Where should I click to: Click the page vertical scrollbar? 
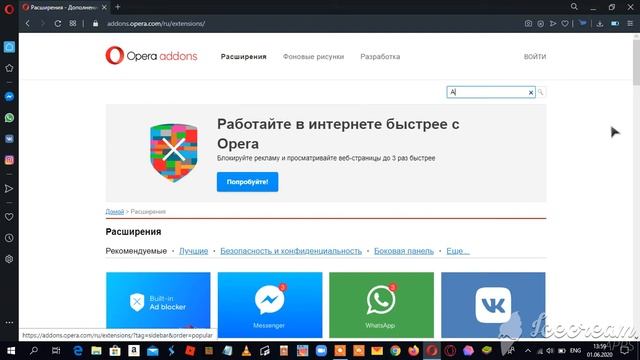(x=636, y=61)
